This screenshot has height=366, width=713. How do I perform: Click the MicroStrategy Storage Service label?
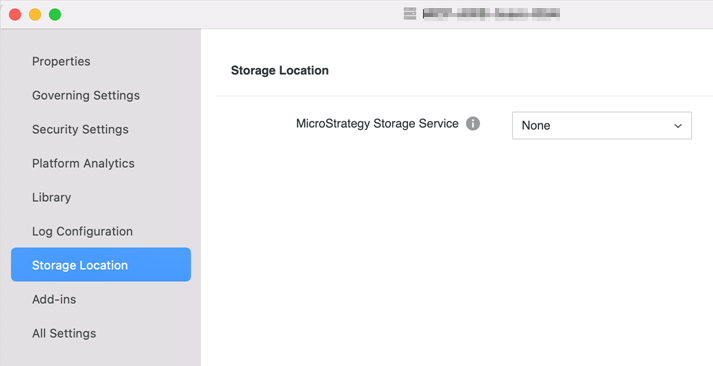377,124
